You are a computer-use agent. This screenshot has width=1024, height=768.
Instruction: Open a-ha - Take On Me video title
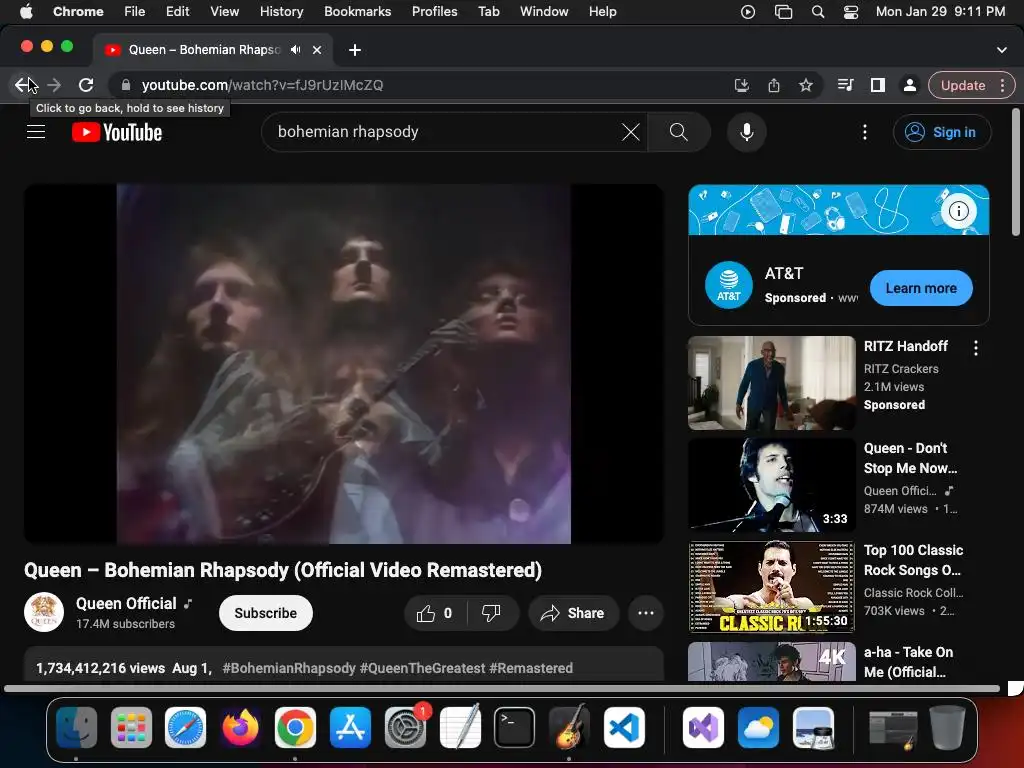[x=908, y=662]
